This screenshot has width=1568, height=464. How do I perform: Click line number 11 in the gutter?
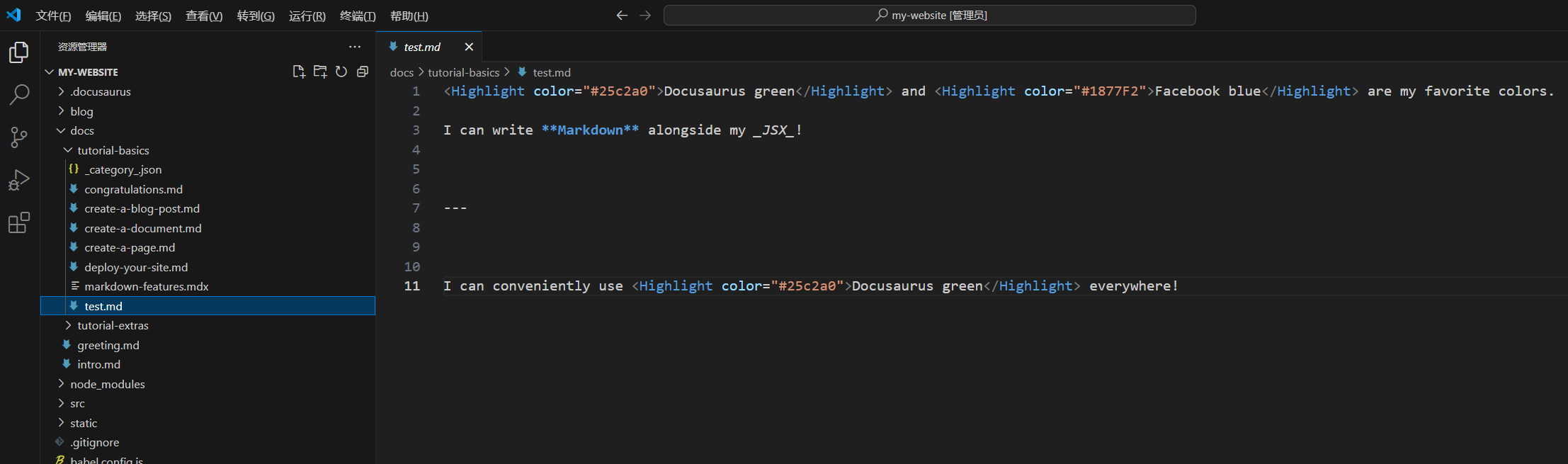(x=411, y=286)
